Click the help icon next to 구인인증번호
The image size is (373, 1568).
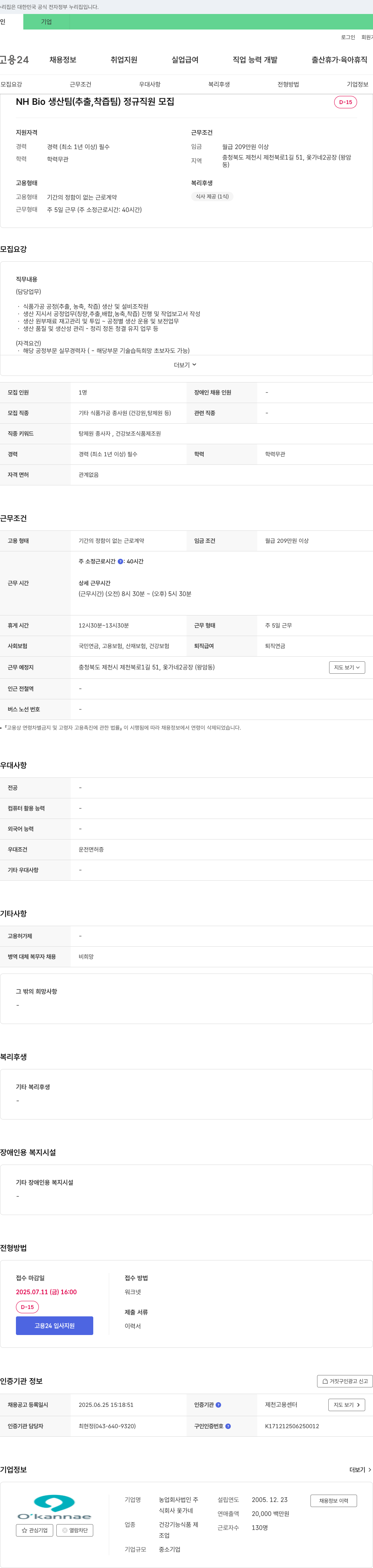point(228,1426)
